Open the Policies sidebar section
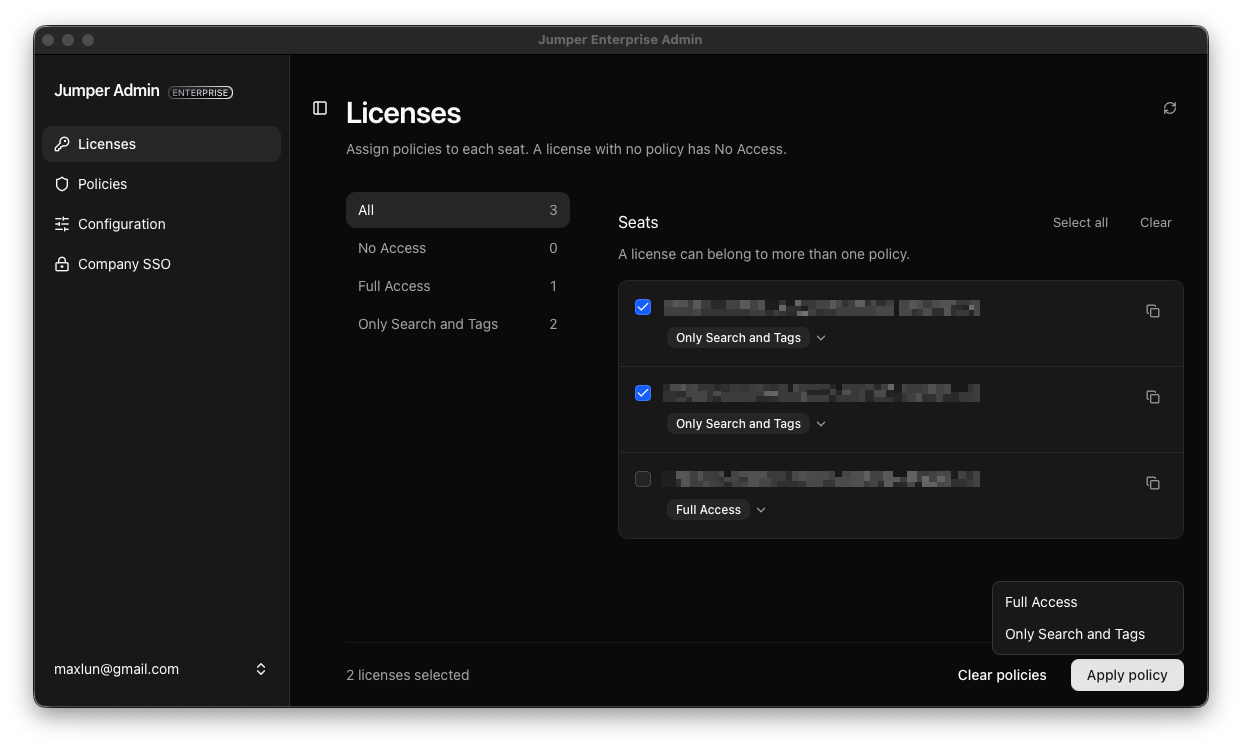Screen dimensions: 1242x749 pyautogui.click(x=161, y=184)
